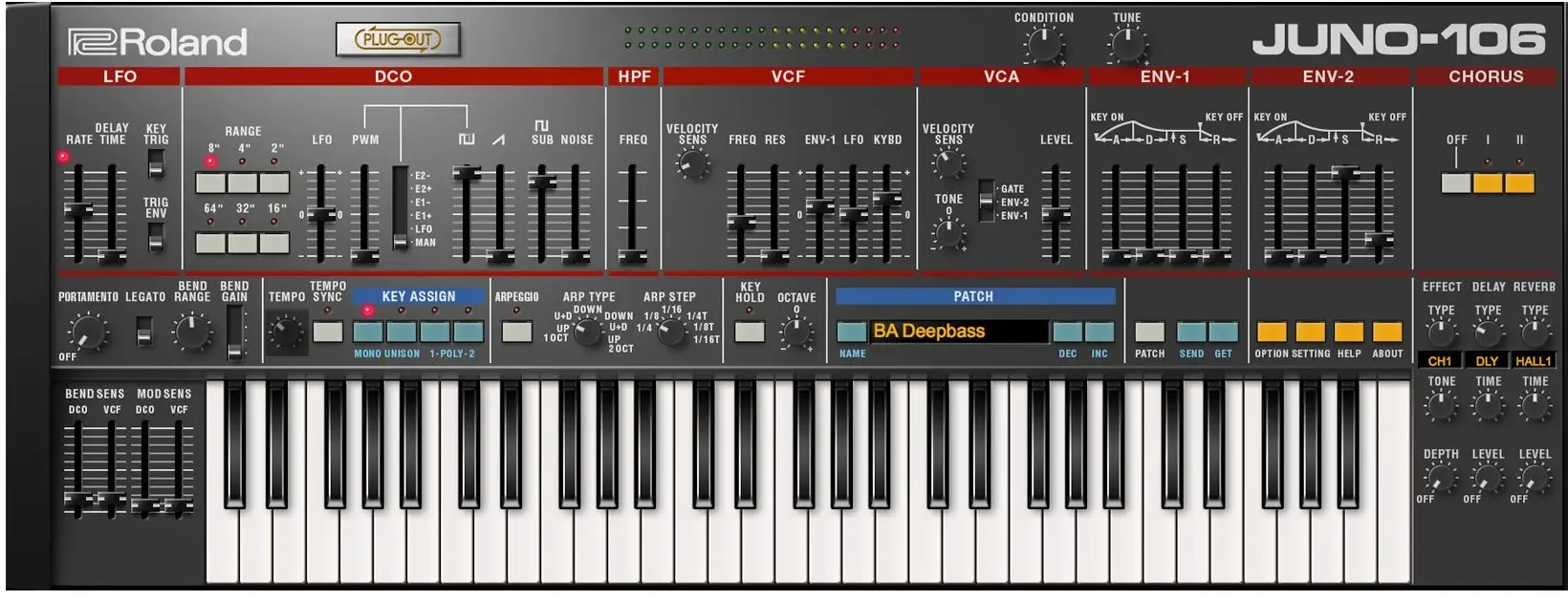Select the 8' range button

tap(211, 182)
